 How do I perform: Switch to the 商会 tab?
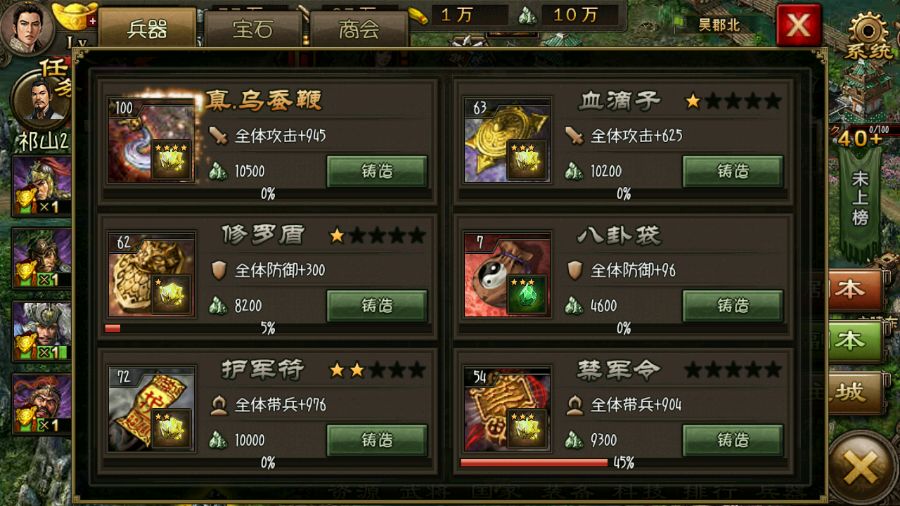(x=359, y=29)
